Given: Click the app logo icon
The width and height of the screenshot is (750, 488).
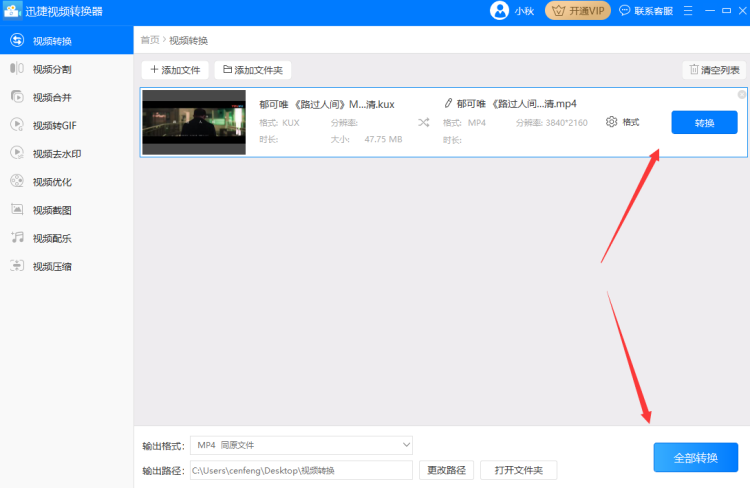Looking at the screenshot, I should tap(12, 11).
